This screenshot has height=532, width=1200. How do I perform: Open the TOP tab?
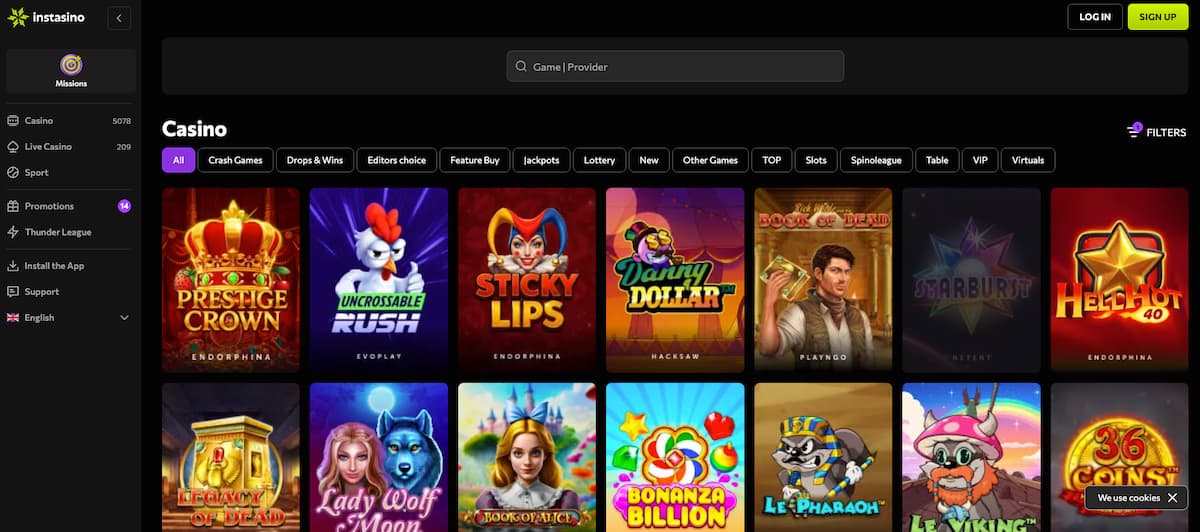771,160
